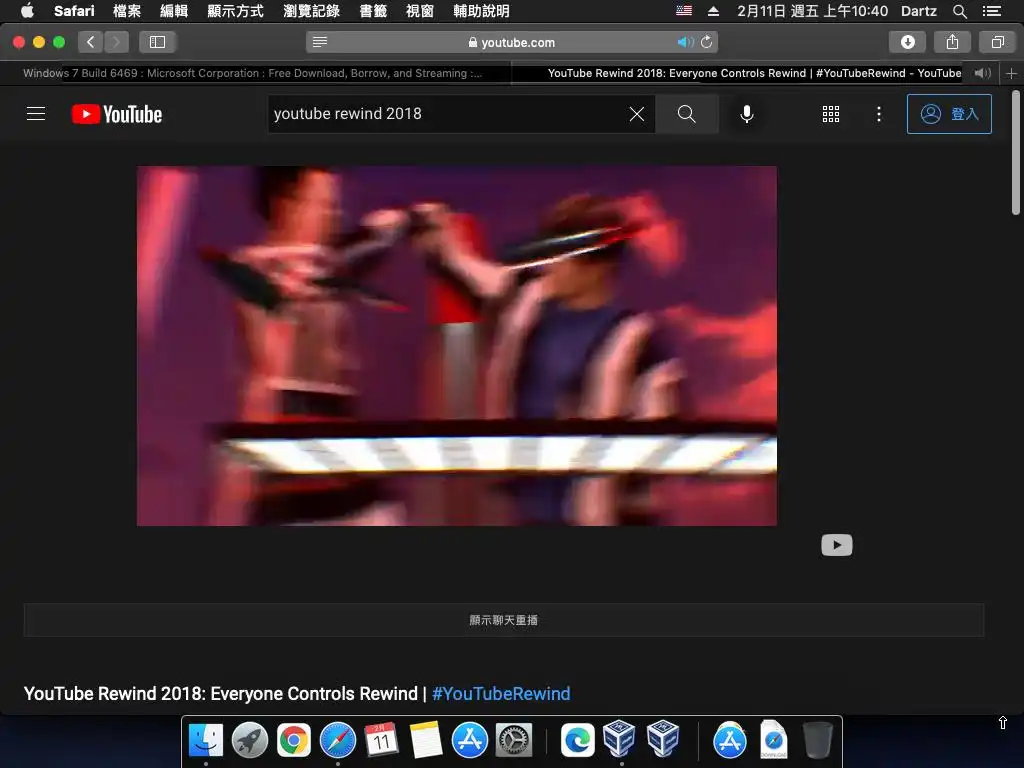The image size is (1024, 768).
Task: Start voice search with microphone icon
Action: point(746,114)
